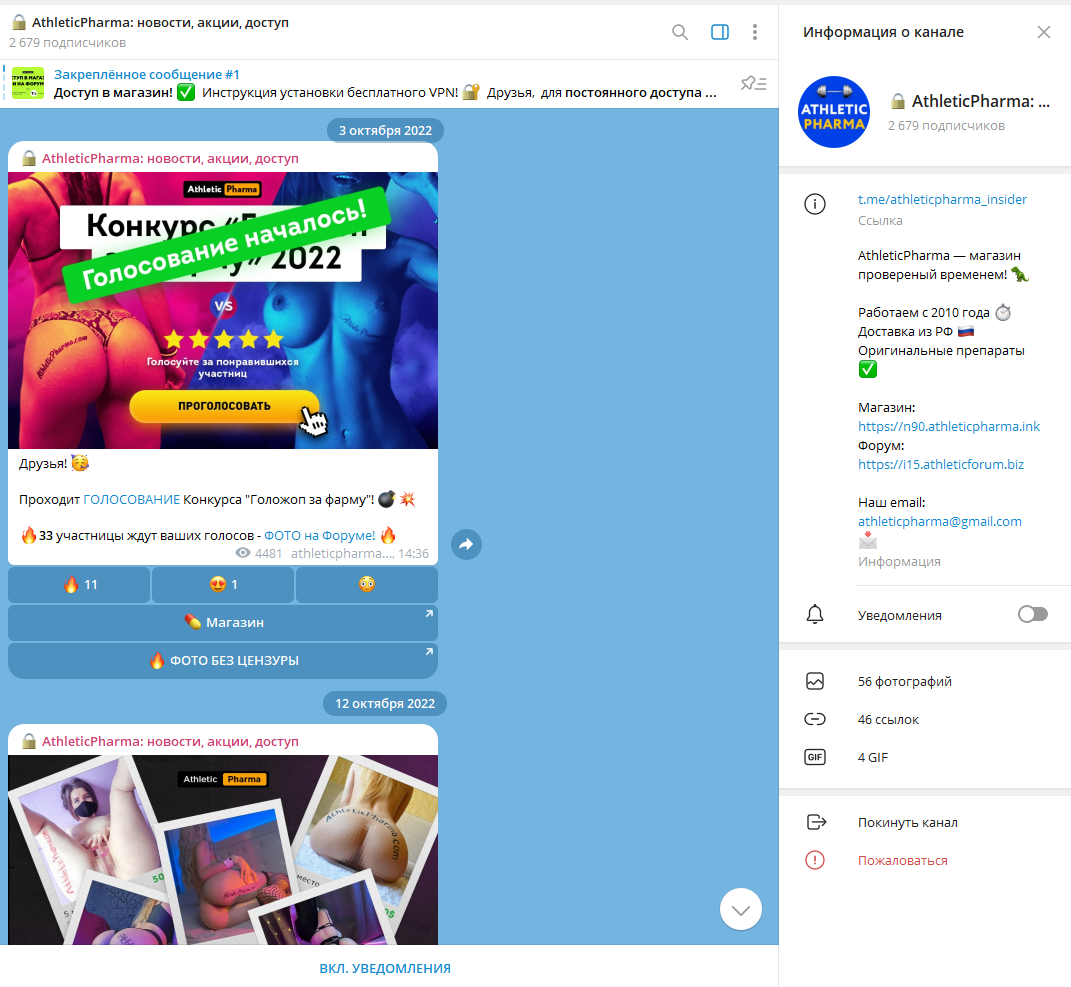The width and height of the screenshot is (1071, 987).
Task: Click Покинуть канал to leave channel
Action: pyautogui.click(x=907, y=823)
